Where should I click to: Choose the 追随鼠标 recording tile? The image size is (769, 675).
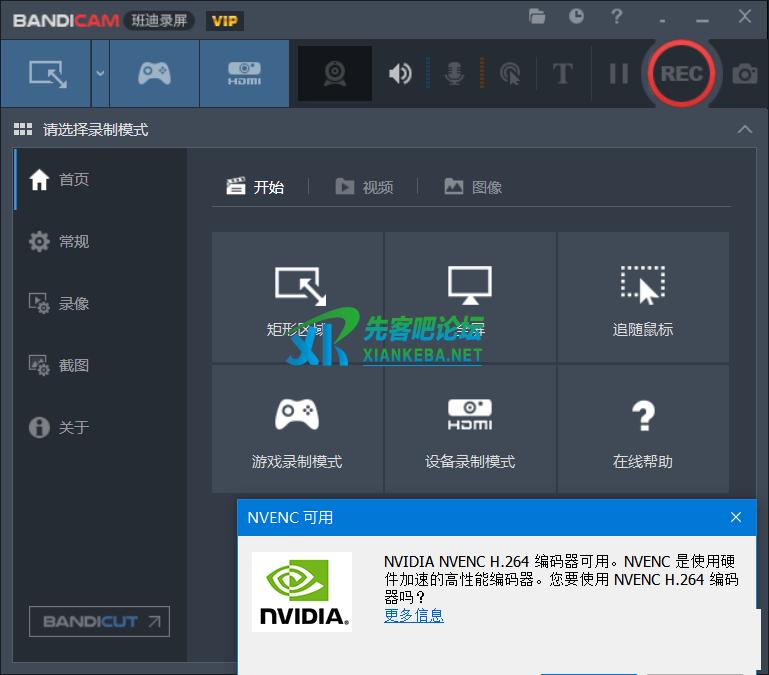[x=642, y=299]
